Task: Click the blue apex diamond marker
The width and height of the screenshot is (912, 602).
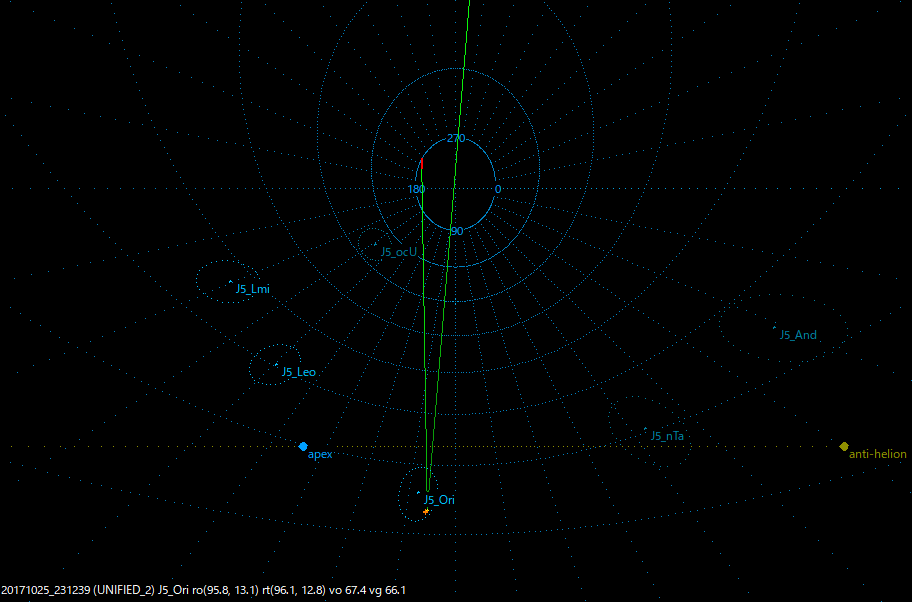Action: click(x=303, y=447)
